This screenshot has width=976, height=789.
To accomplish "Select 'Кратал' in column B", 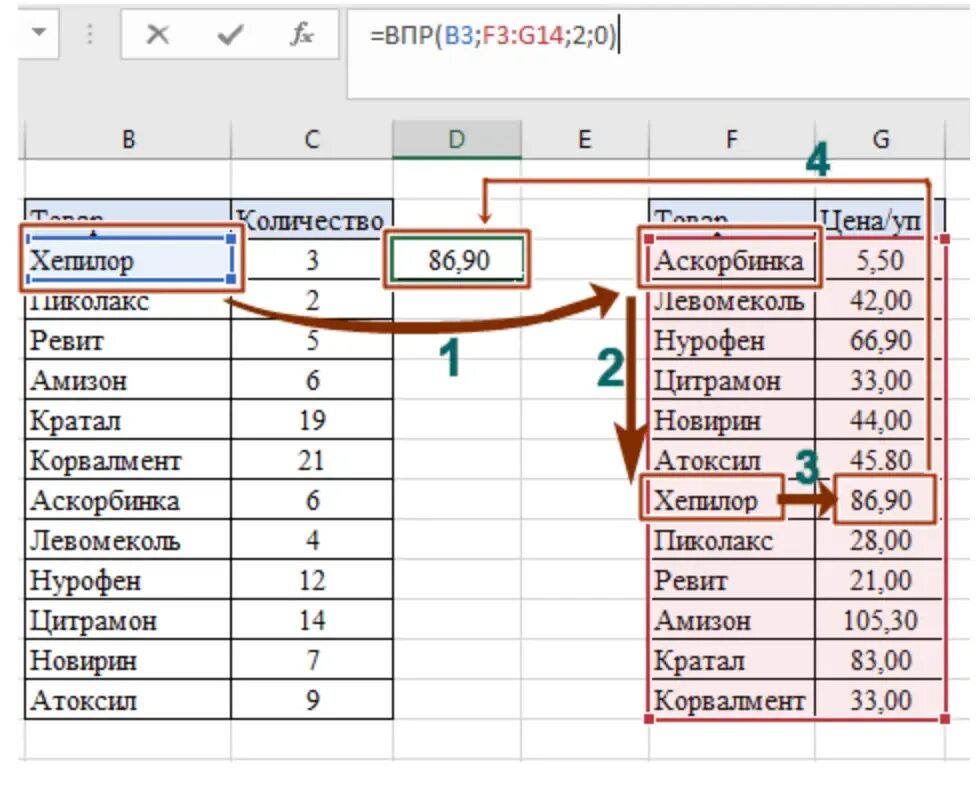I will coord(128,420).
